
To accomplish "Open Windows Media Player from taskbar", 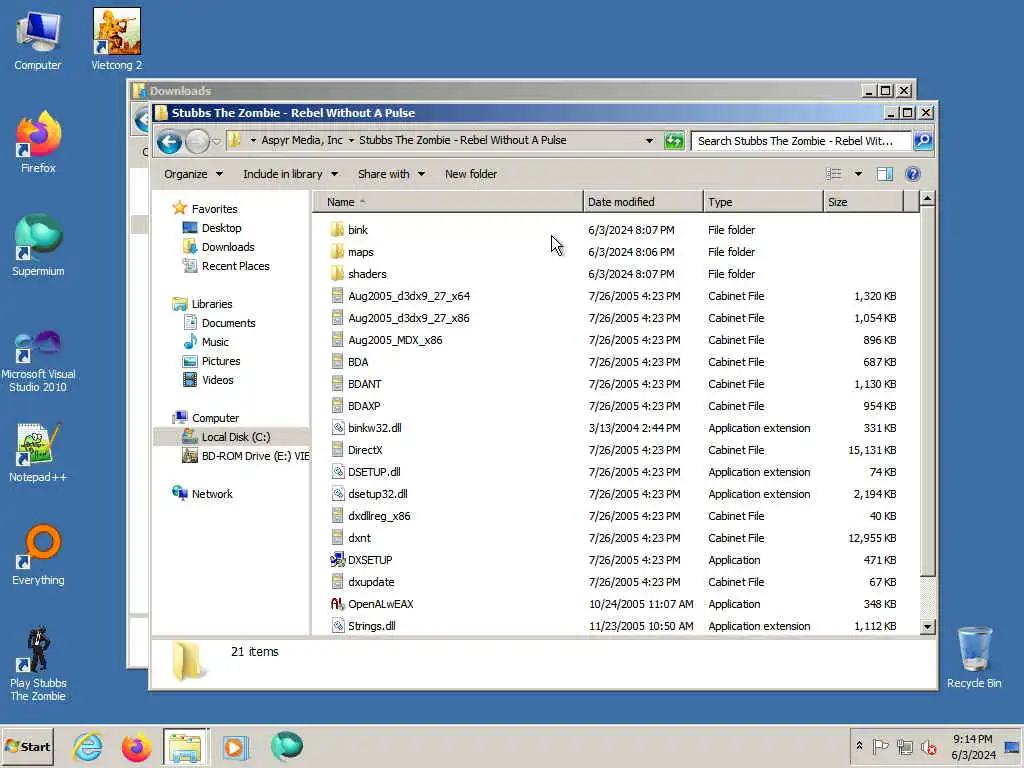I will 236,746.
